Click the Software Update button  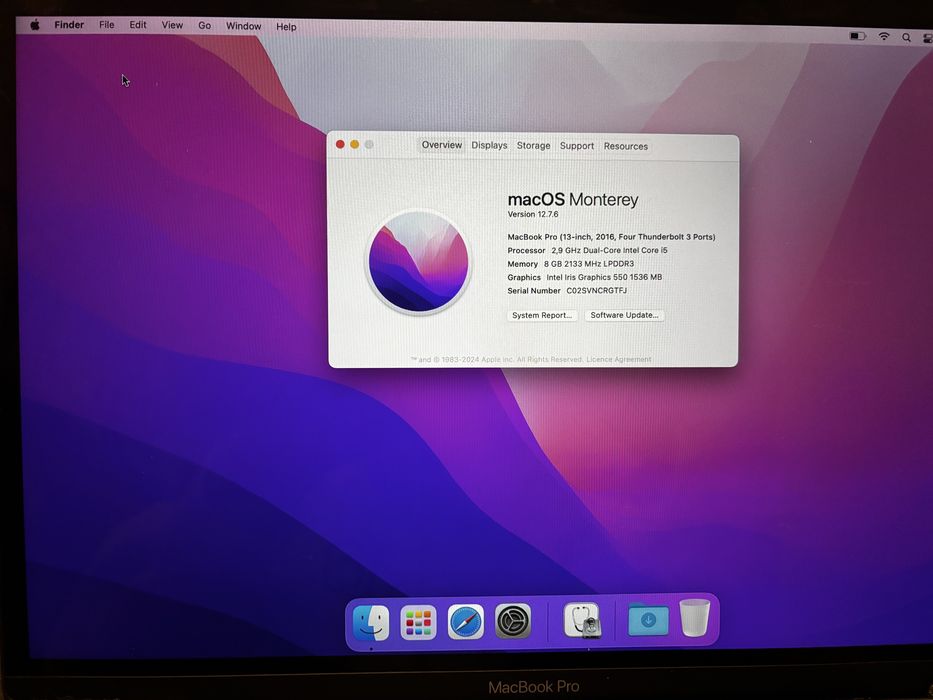coord(624,315)
